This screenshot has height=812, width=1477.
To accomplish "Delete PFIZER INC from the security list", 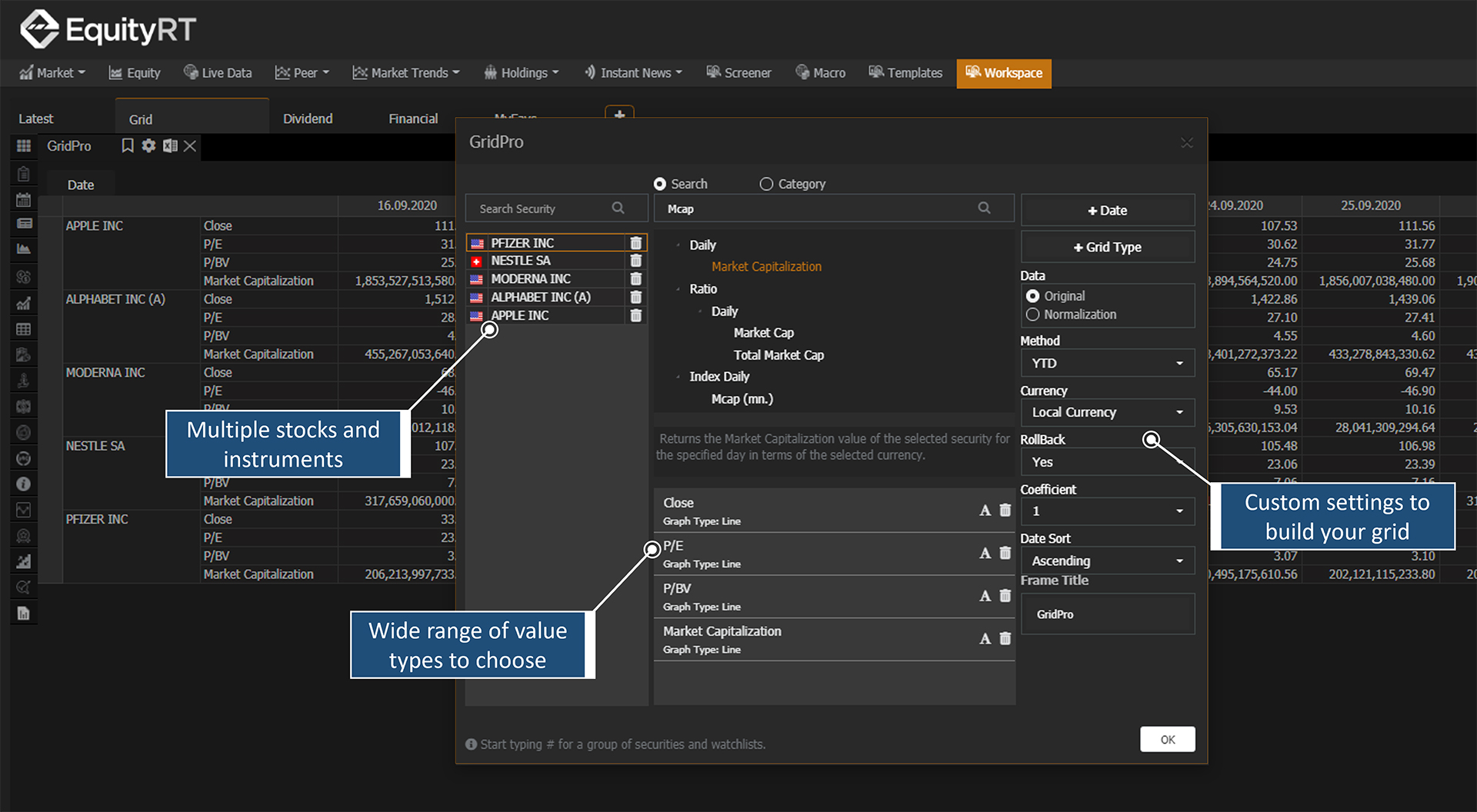I will click(635, 243).
